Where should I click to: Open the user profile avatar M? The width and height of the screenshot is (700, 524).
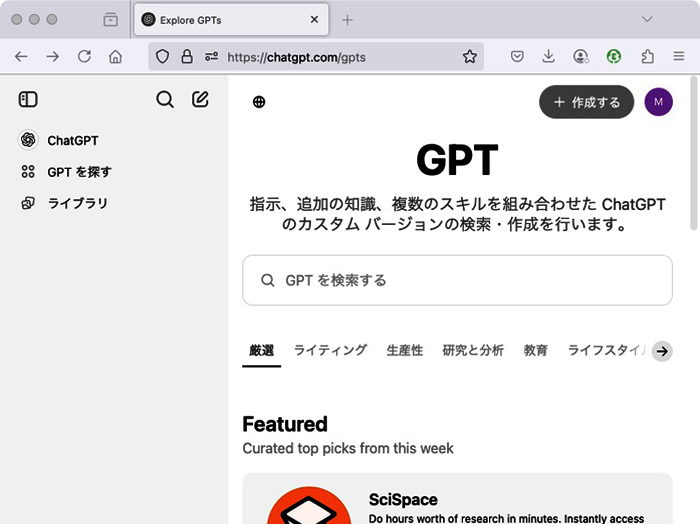coord(658,102)
